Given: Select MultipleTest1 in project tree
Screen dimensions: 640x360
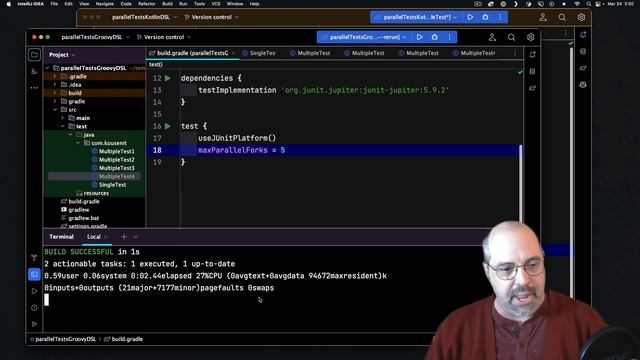Looking at the screenshot, I should pyautogui.click(x=116, y=151).
